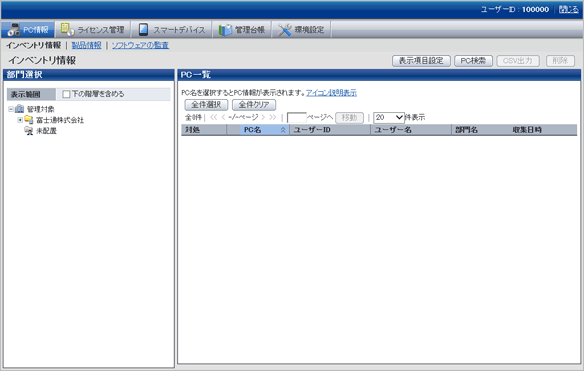This screenshot has height=371, width=584.
Task: Click the 富士通株式会社 folder icon
Action: tap(29, 120)
